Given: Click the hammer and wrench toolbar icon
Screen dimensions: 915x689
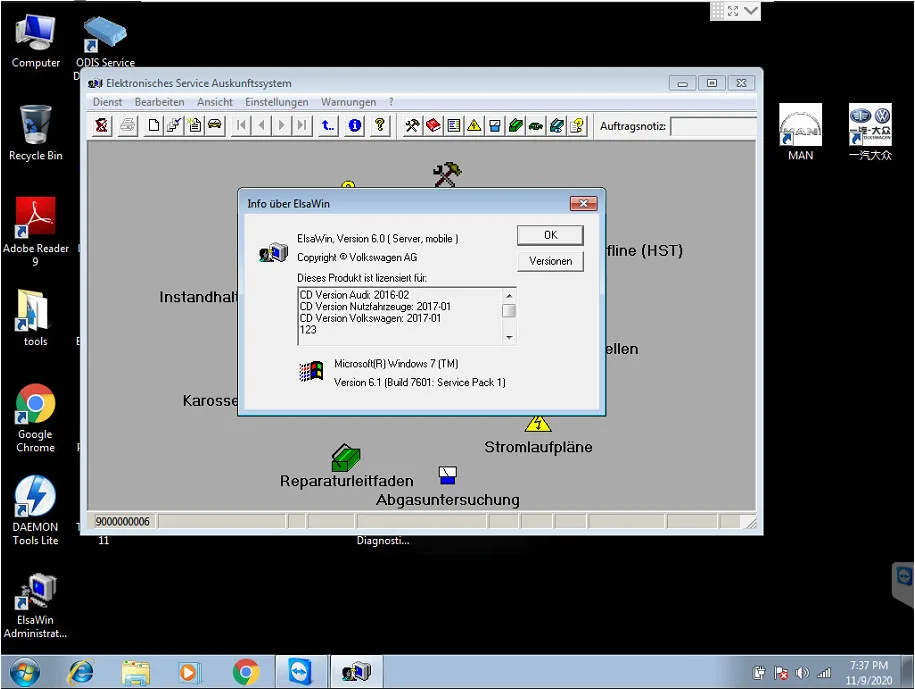Looking at the screenshot, I should click(412, 125).
